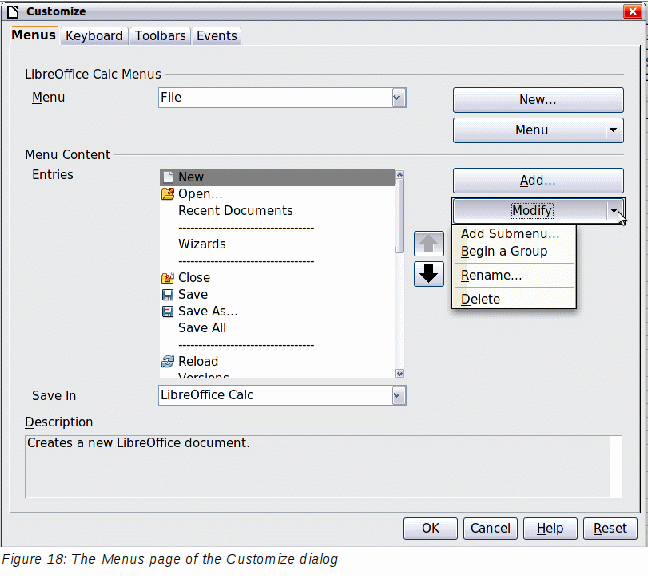Viewport: 648px width, 578px height.
Task: Select the Save All entry
Action: pos(202,328)
